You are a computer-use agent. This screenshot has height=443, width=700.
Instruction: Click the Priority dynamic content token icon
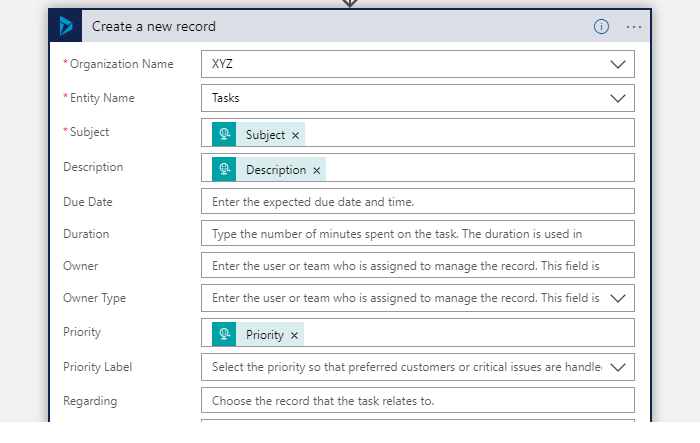(x=225, y=334)
